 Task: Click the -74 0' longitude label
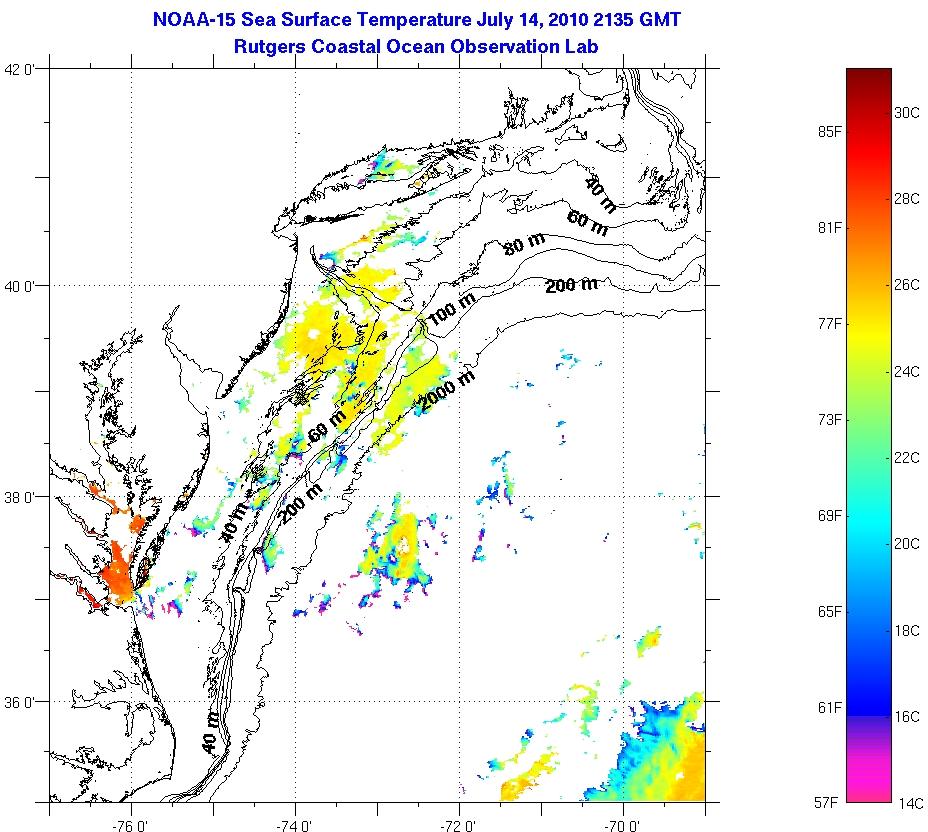pos(294,825)
